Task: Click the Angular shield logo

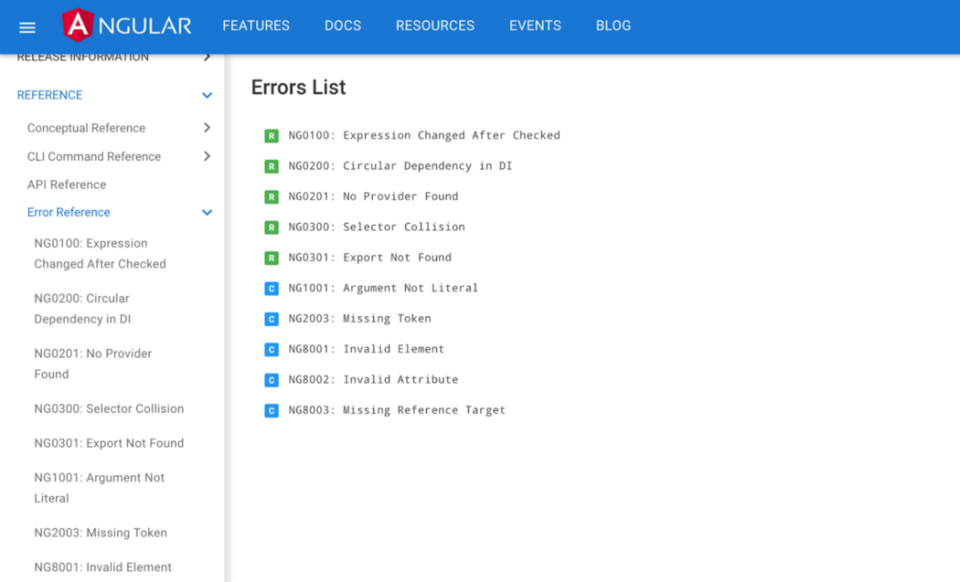Action: pyautogui.click(x=78, y=25)
